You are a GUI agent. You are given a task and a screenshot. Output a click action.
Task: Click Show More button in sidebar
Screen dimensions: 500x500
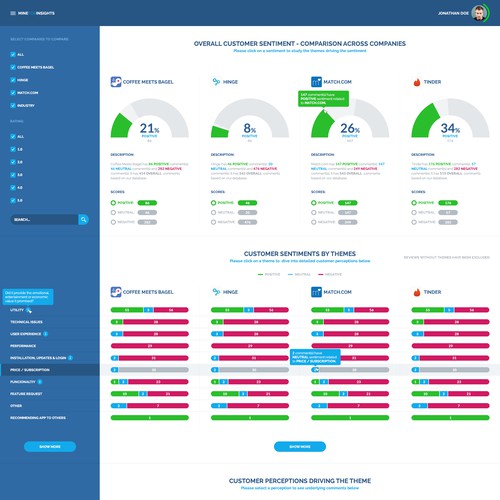tap(50, 447)
